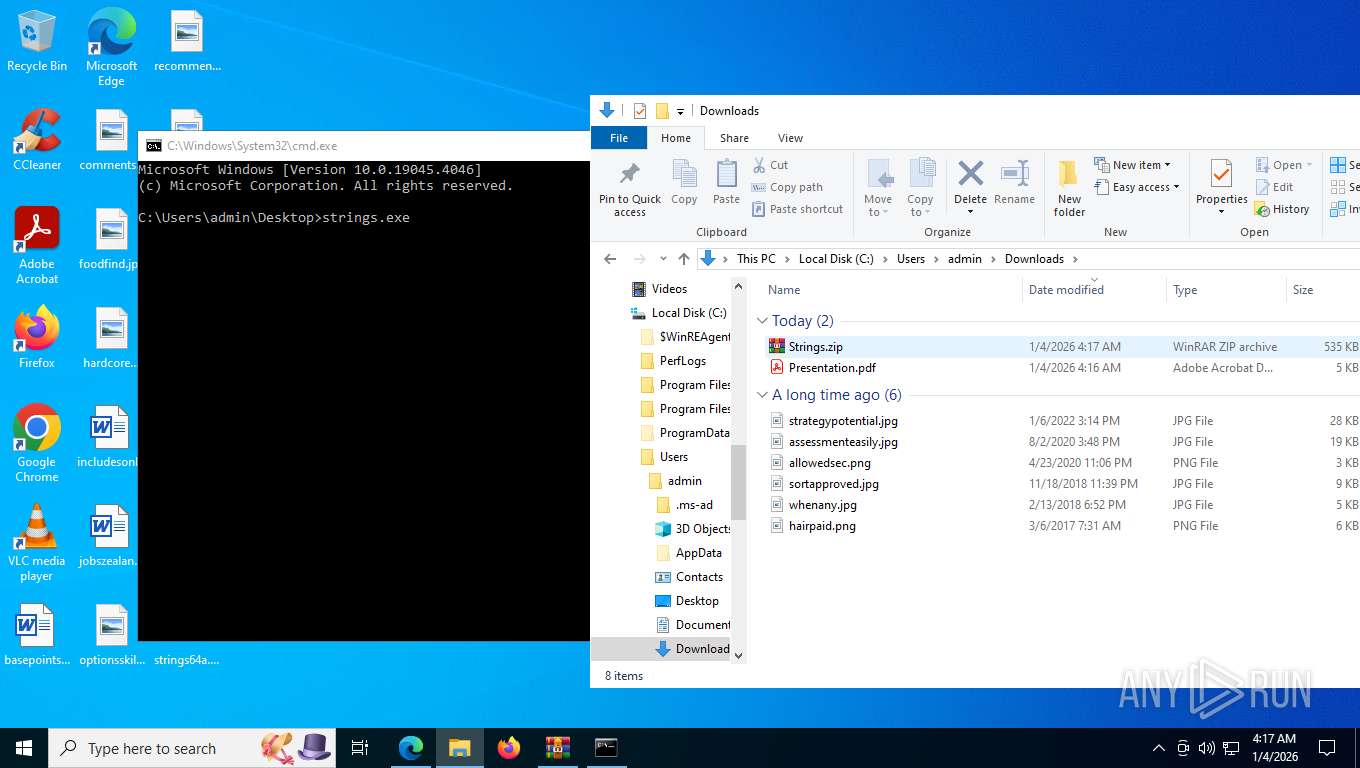Switch to the Home tab
The height and width of the screenshot is (768, 1360).
[x=676, y=138]
